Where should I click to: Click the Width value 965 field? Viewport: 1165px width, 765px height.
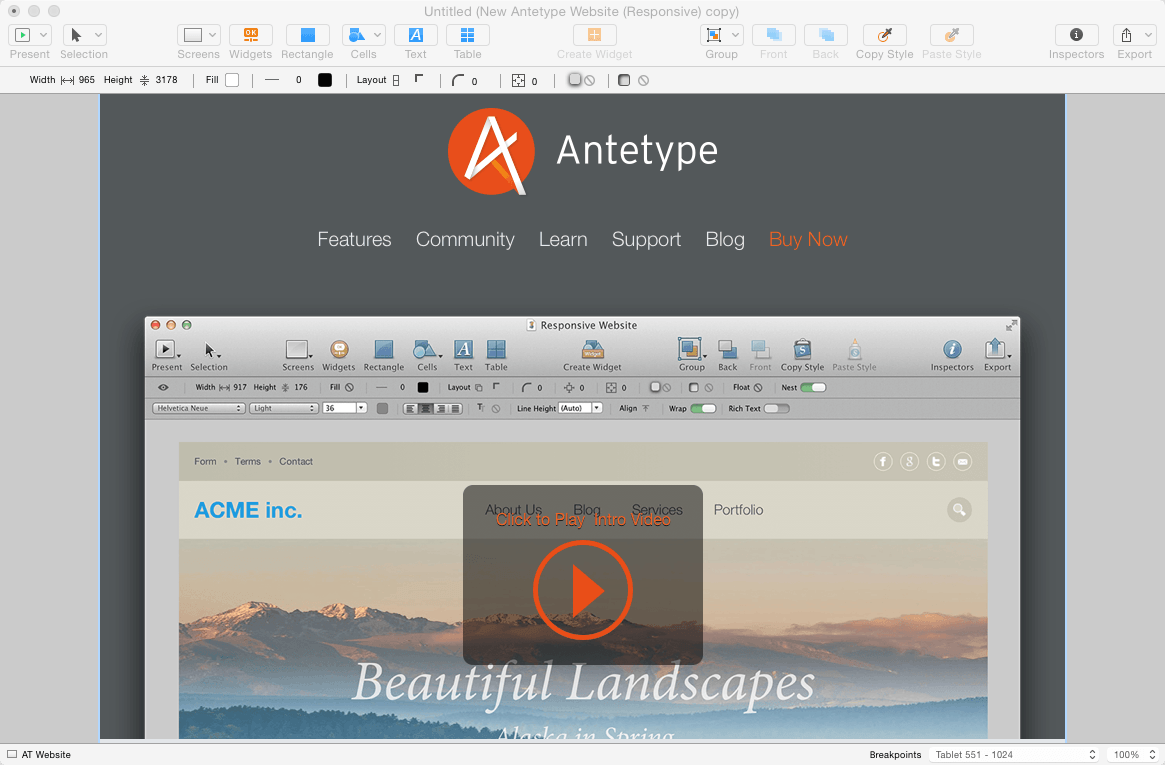87,79
